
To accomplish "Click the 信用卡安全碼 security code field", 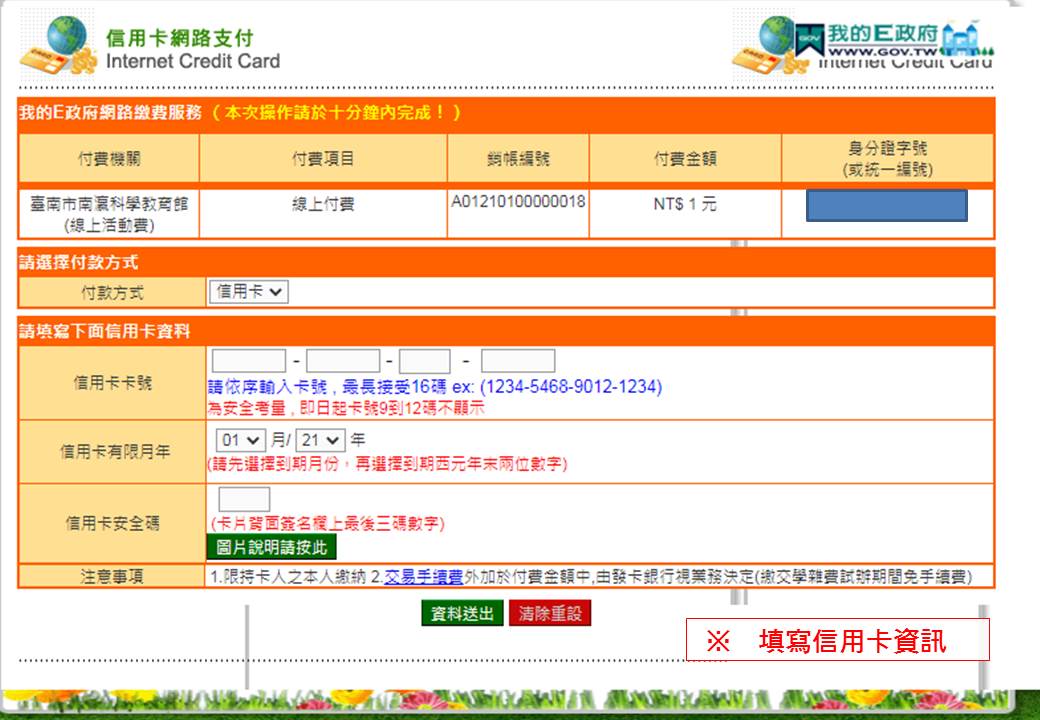I will click(x=244, y=499).
